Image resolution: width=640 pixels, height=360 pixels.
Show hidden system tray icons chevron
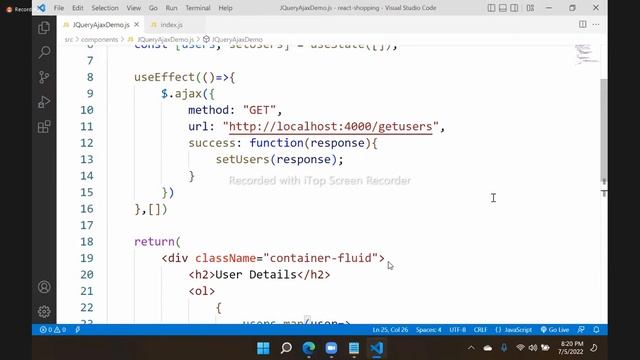(x=471, y=348)
